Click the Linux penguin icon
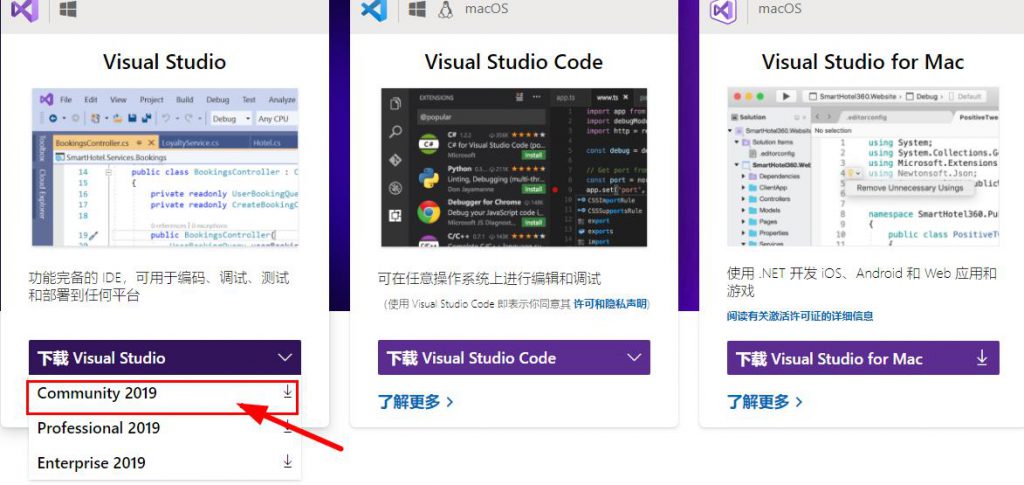 [445, 8]
